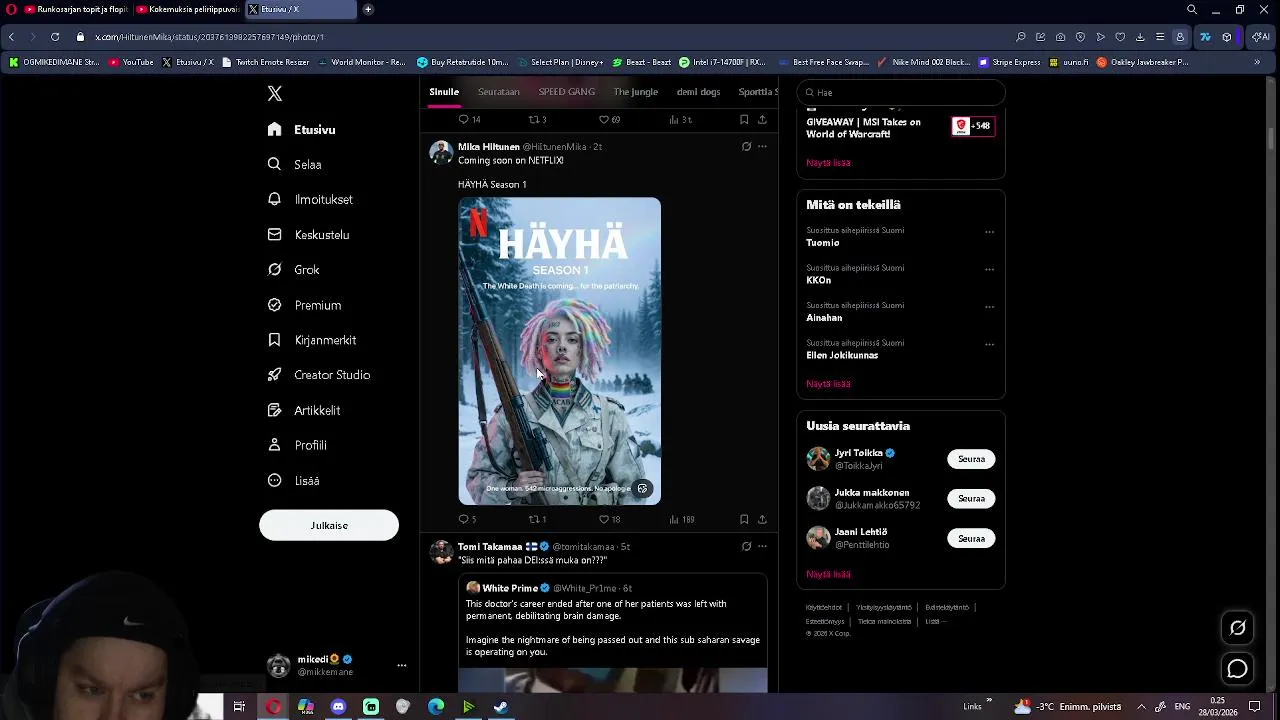Follow Jaani Lehtiö
Image resolution: width=1280 pixels, height=720 pixels.
point(971,538)
